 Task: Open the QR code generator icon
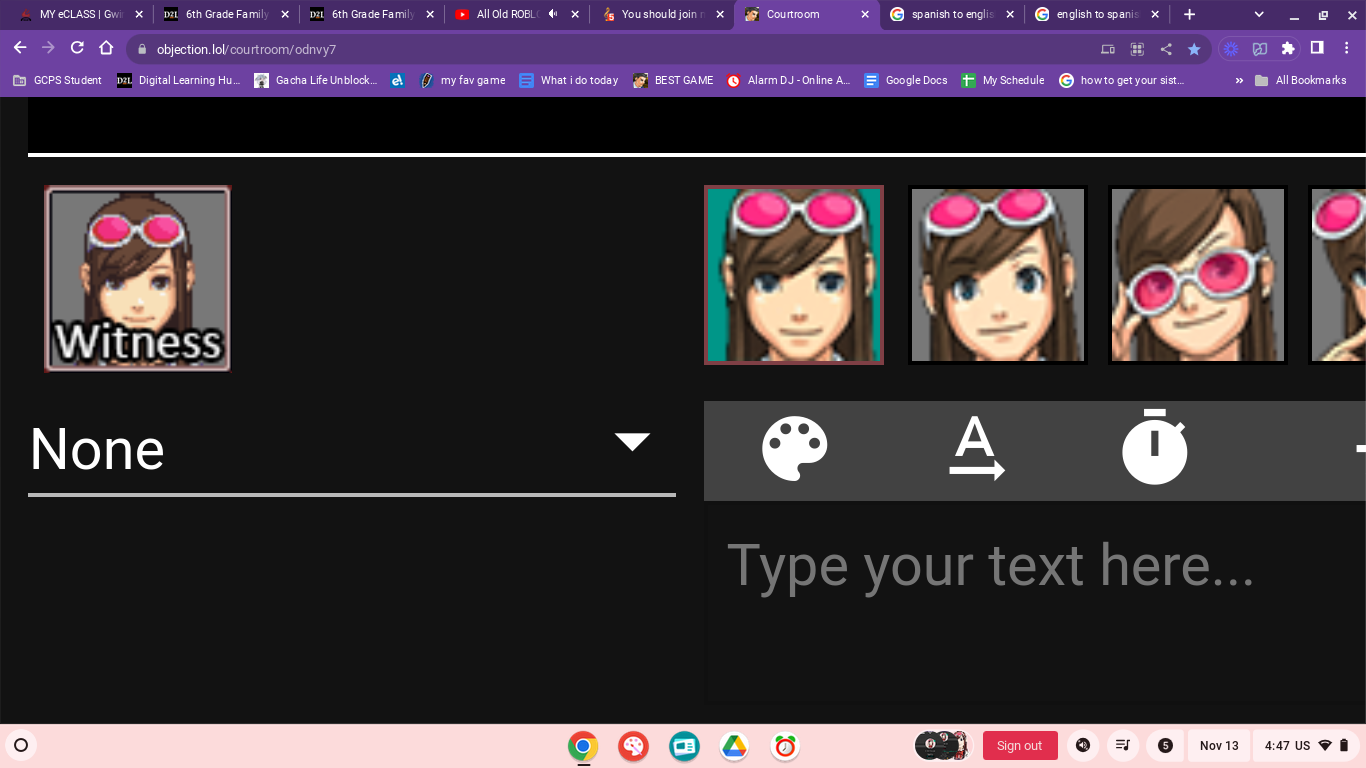(x=1137, y=49)
